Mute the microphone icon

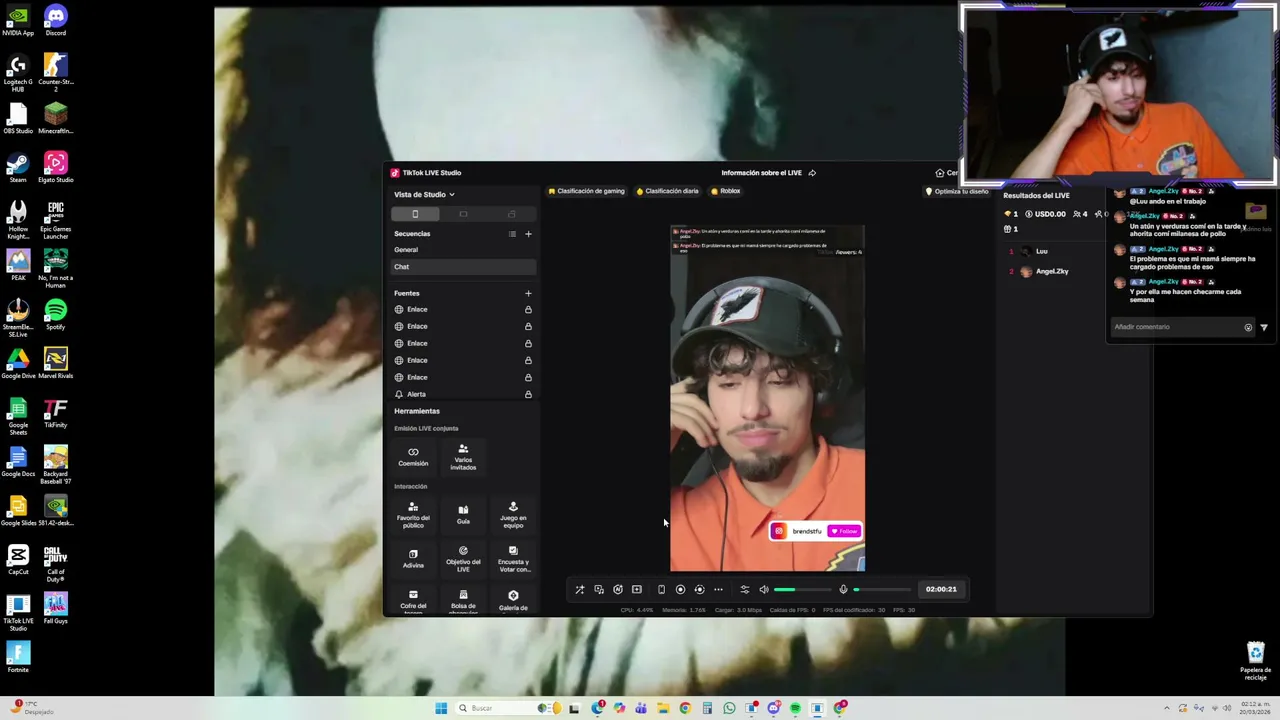[843, 589]
